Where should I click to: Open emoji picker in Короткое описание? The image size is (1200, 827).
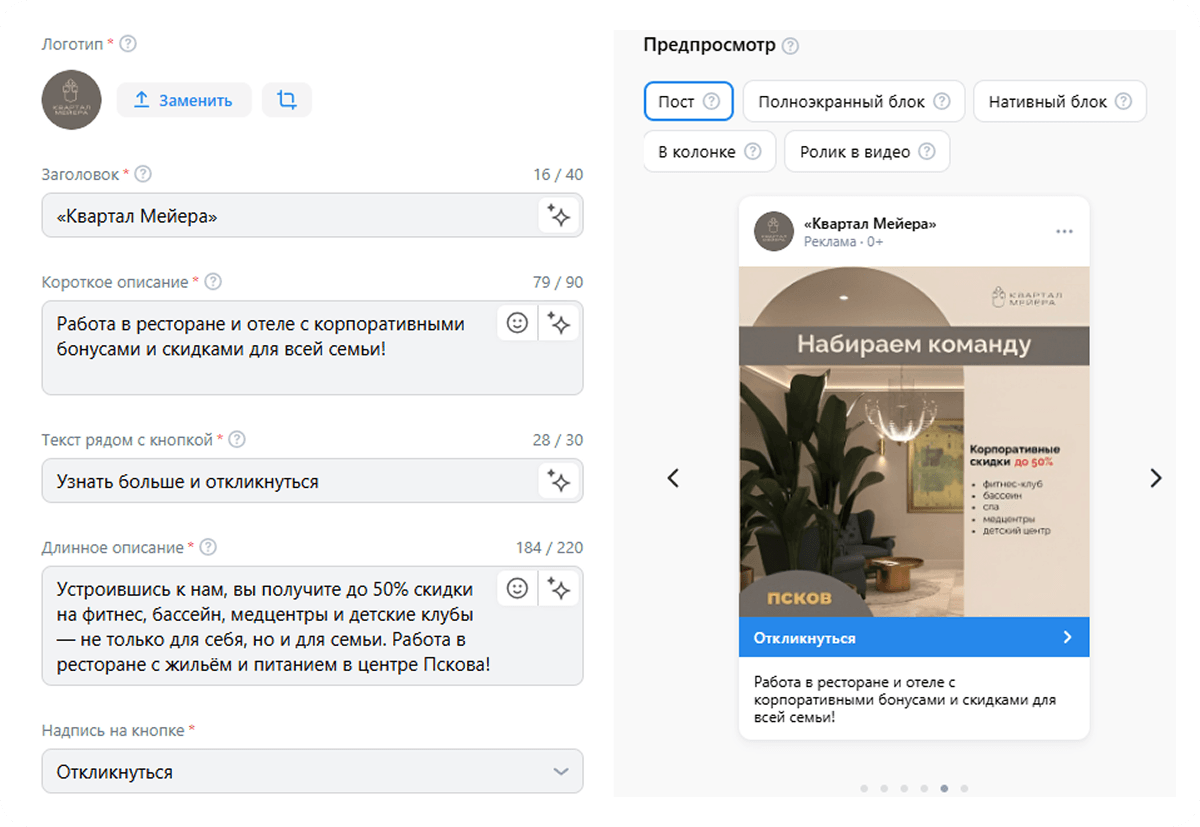pyautogui.click(x=517, y=323)
